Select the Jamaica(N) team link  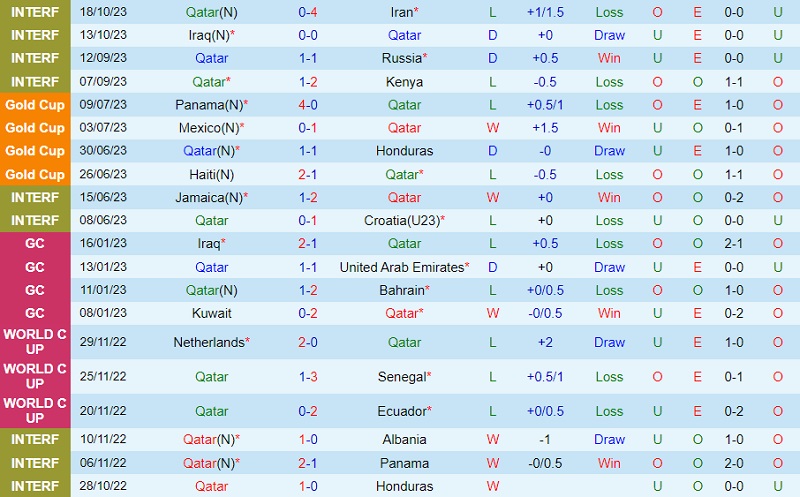[209, 197]
